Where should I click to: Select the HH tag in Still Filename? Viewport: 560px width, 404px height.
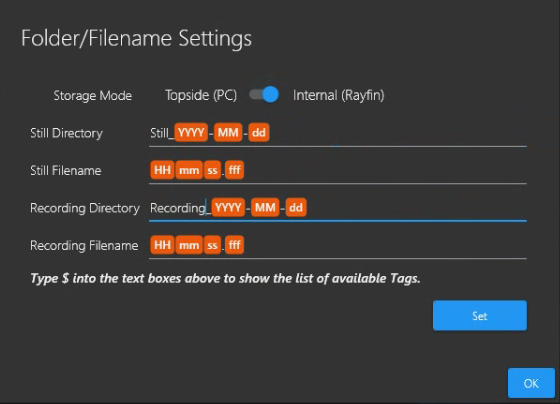click(x=162, y=170)
